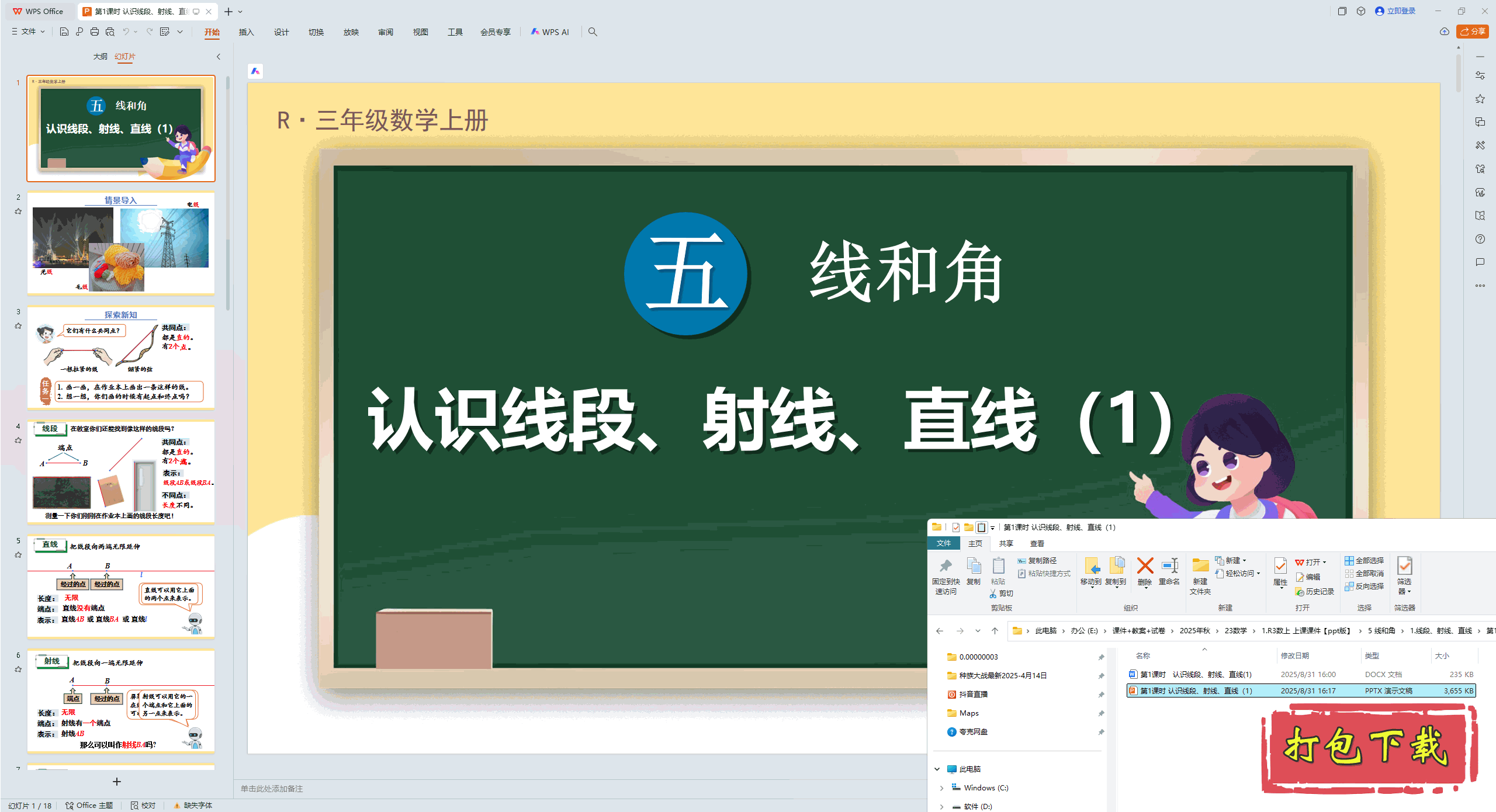Click the print icon in quick toolbar
This screenshot has width=1496, height=812.
[95, 32]
